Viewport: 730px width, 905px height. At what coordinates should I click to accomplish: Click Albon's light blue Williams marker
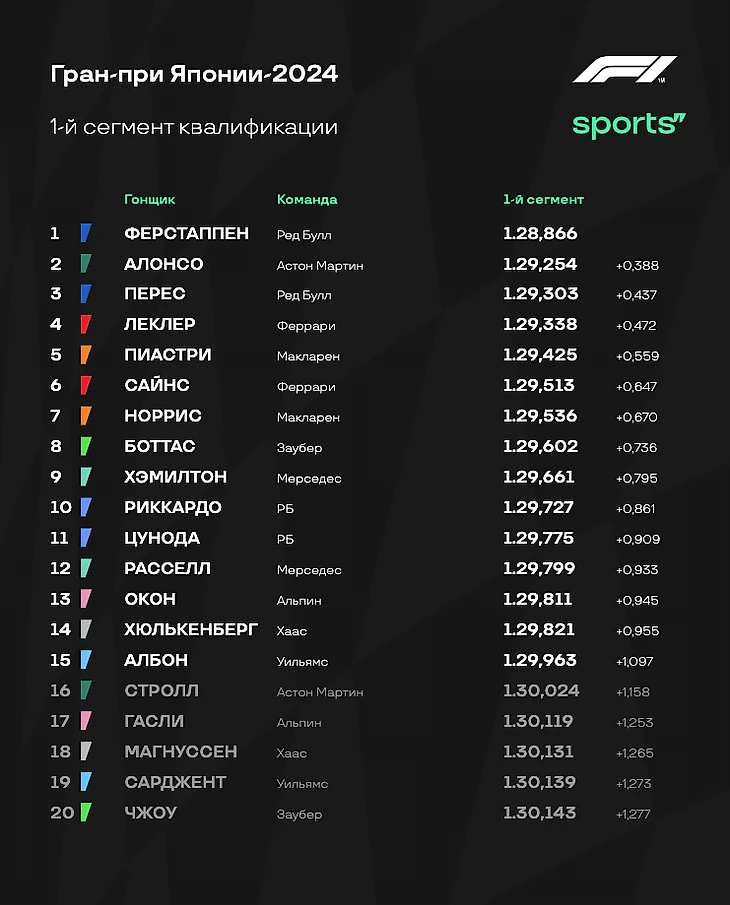tap(86, 660)
